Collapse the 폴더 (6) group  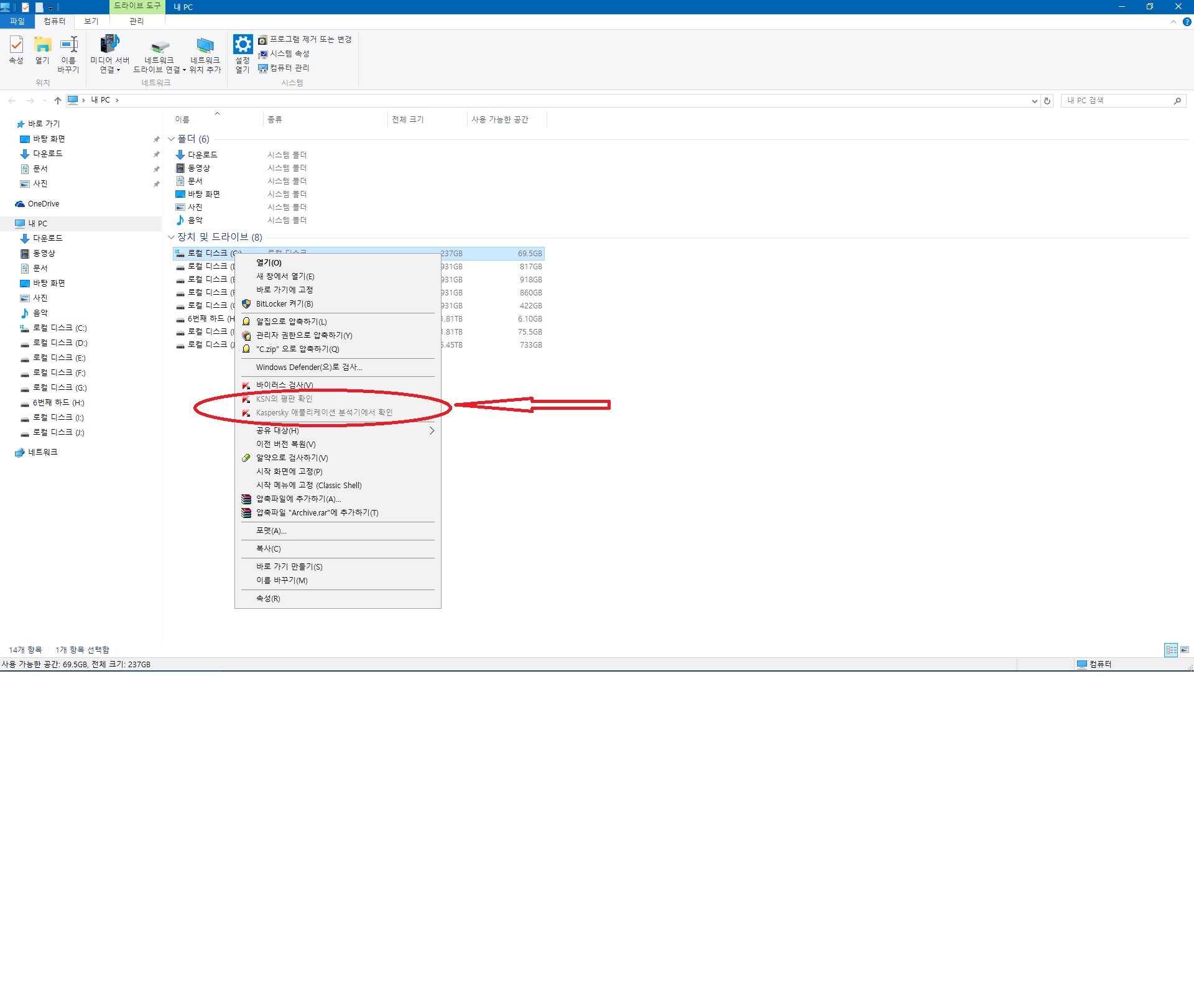coord(171,139)
